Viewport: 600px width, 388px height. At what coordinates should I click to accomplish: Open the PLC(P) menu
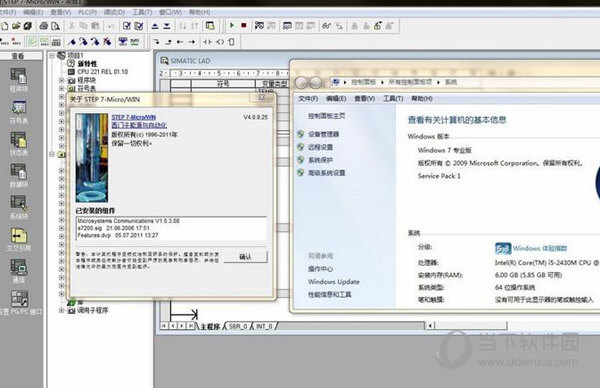click(x=87, y=12)
